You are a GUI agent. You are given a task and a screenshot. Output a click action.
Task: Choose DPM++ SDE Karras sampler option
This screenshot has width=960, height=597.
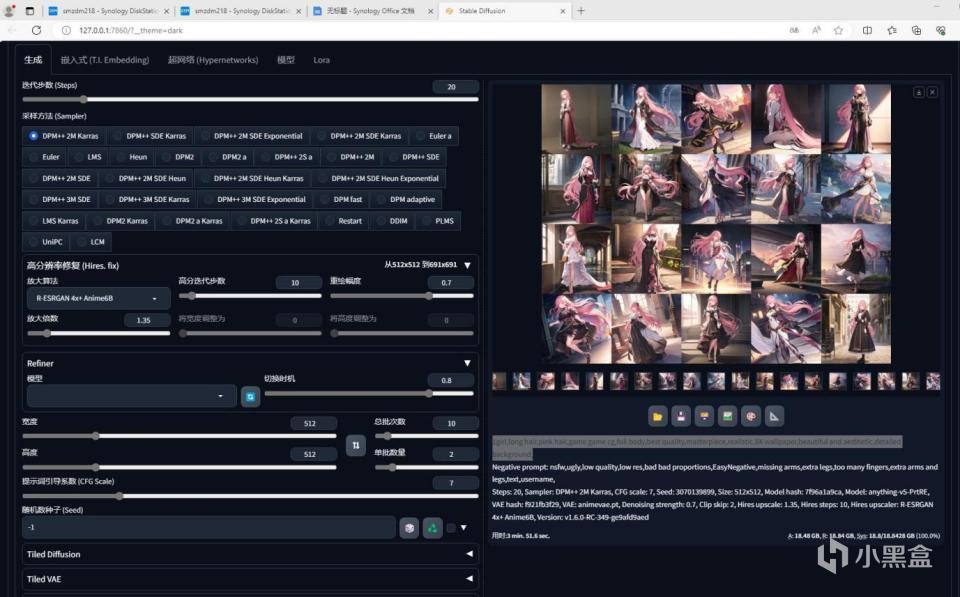pyautogui.click(x=151, y=136)
